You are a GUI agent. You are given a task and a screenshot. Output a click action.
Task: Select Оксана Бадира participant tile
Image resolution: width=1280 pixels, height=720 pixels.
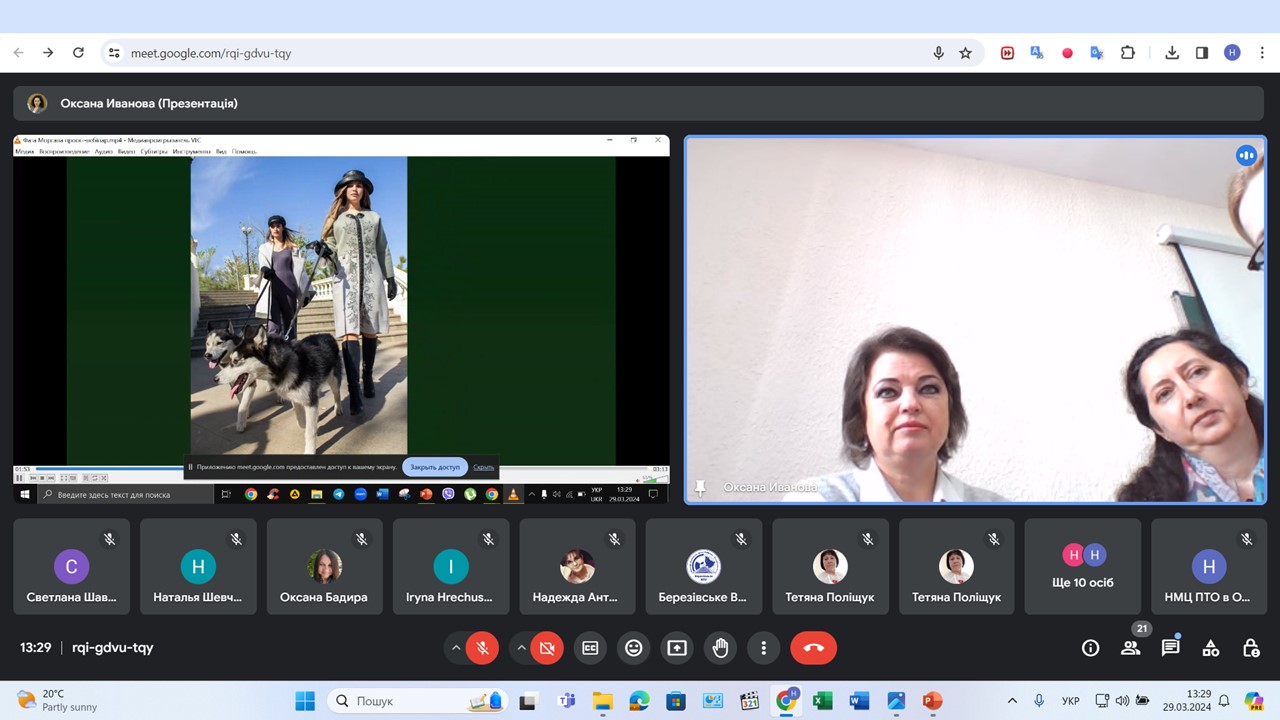[x=323, y=566]
